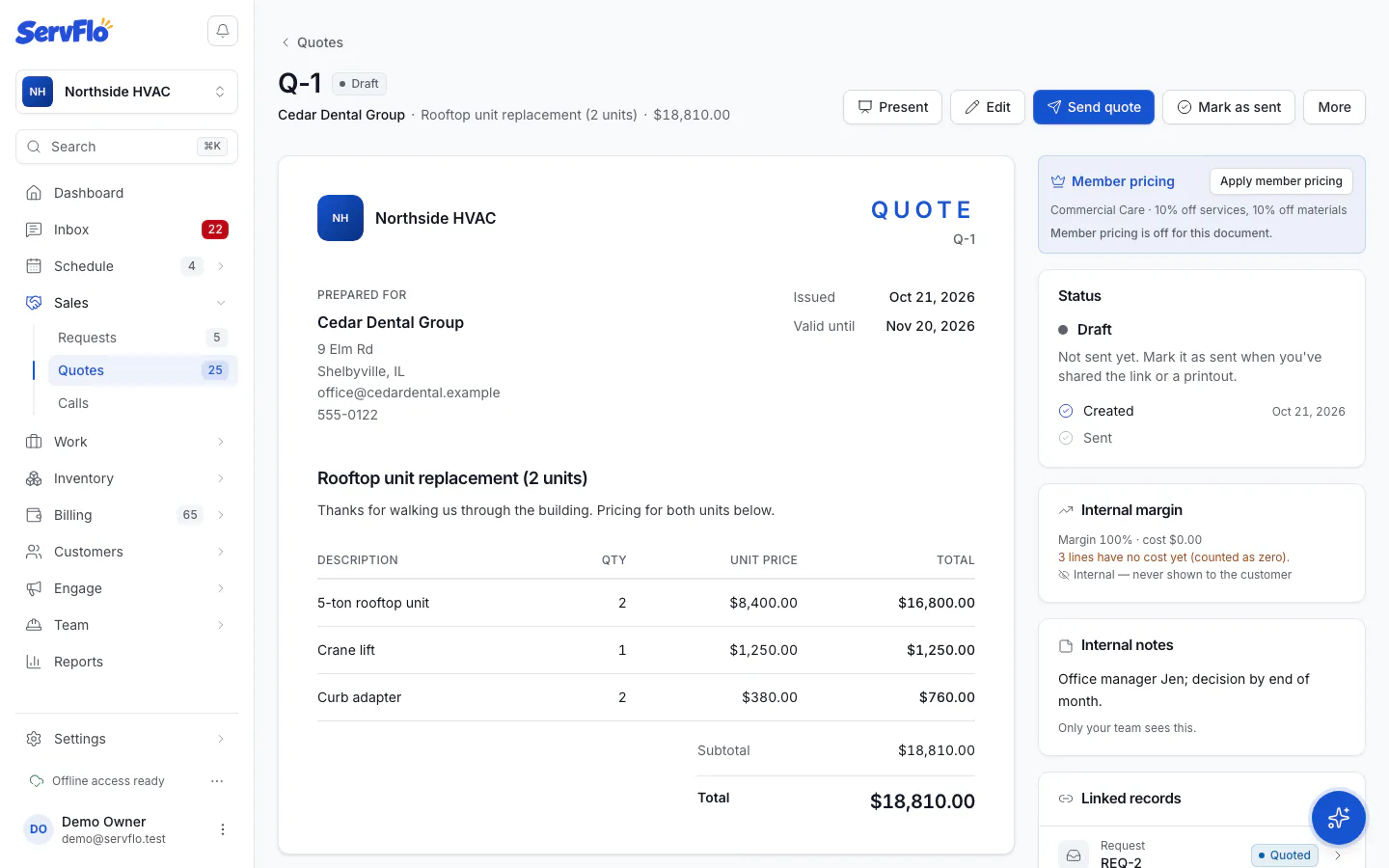Open linked request REQ-2 record
Image resolution: width=1389 pixels, height=868 pixels.
click(1202, 854)
